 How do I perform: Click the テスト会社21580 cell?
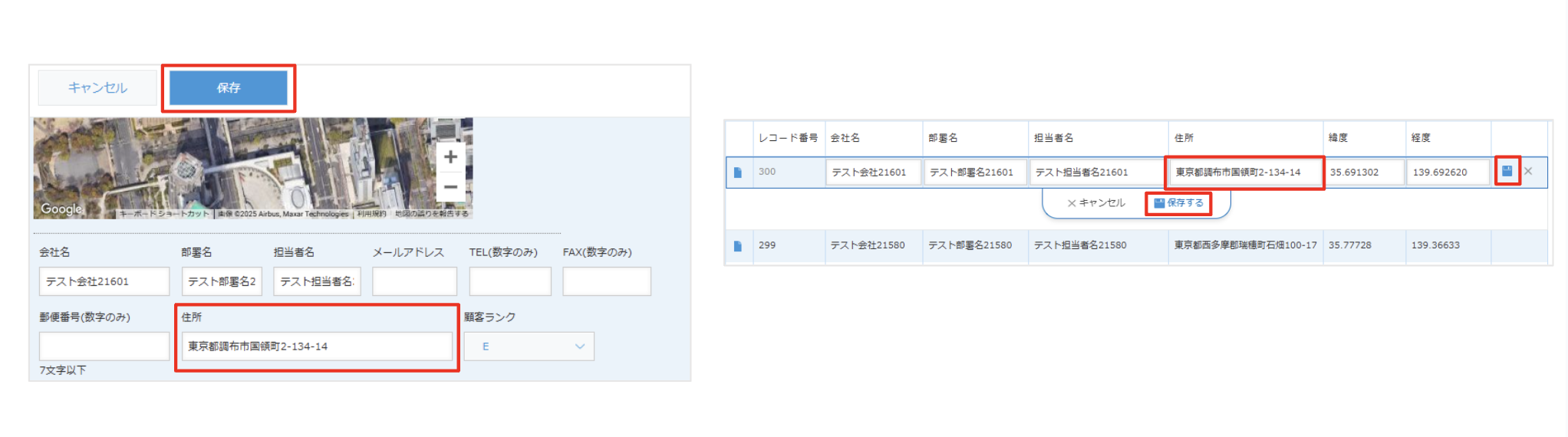pos(868,245)
